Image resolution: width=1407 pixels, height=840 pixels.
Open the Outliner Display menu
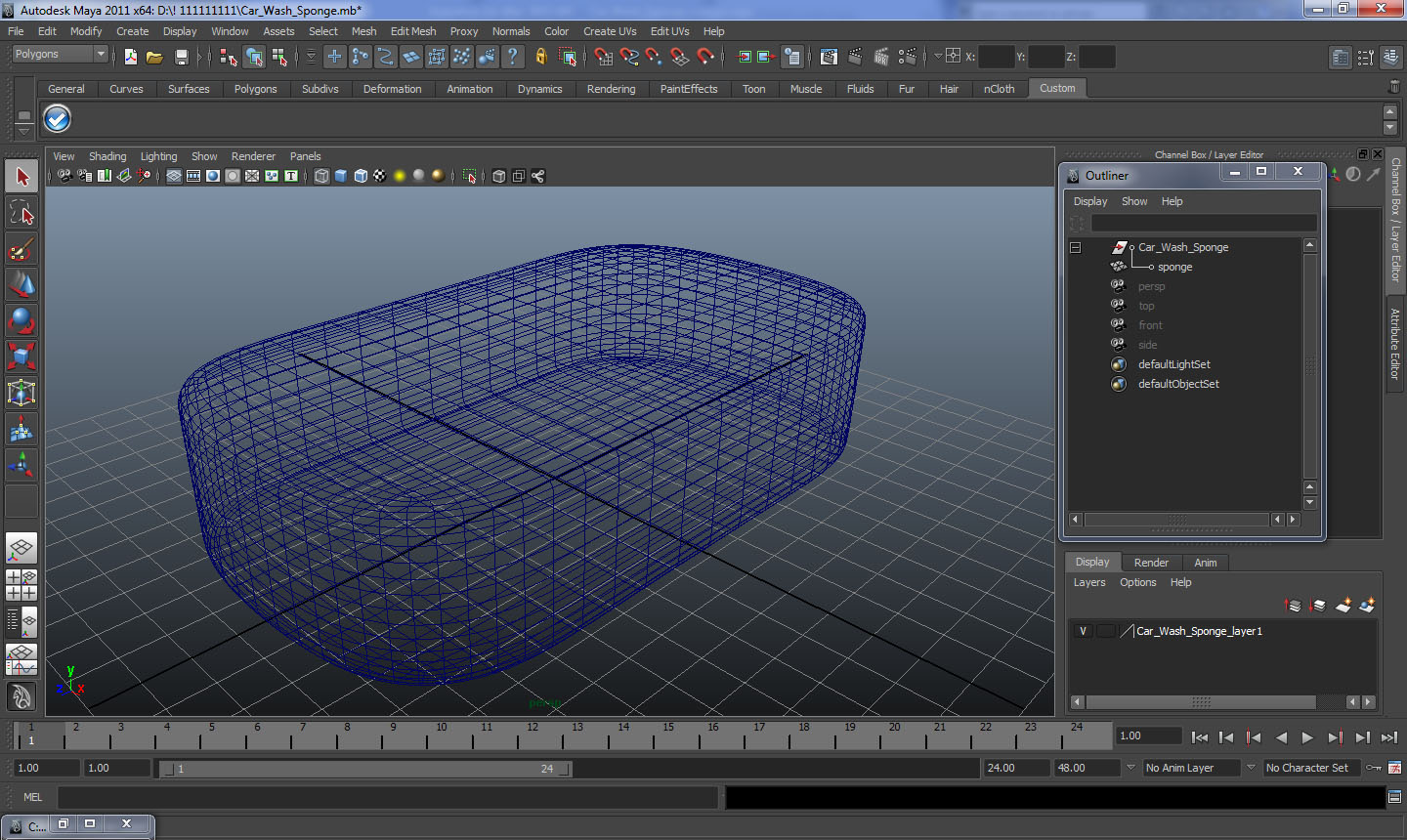[1090, 201]
